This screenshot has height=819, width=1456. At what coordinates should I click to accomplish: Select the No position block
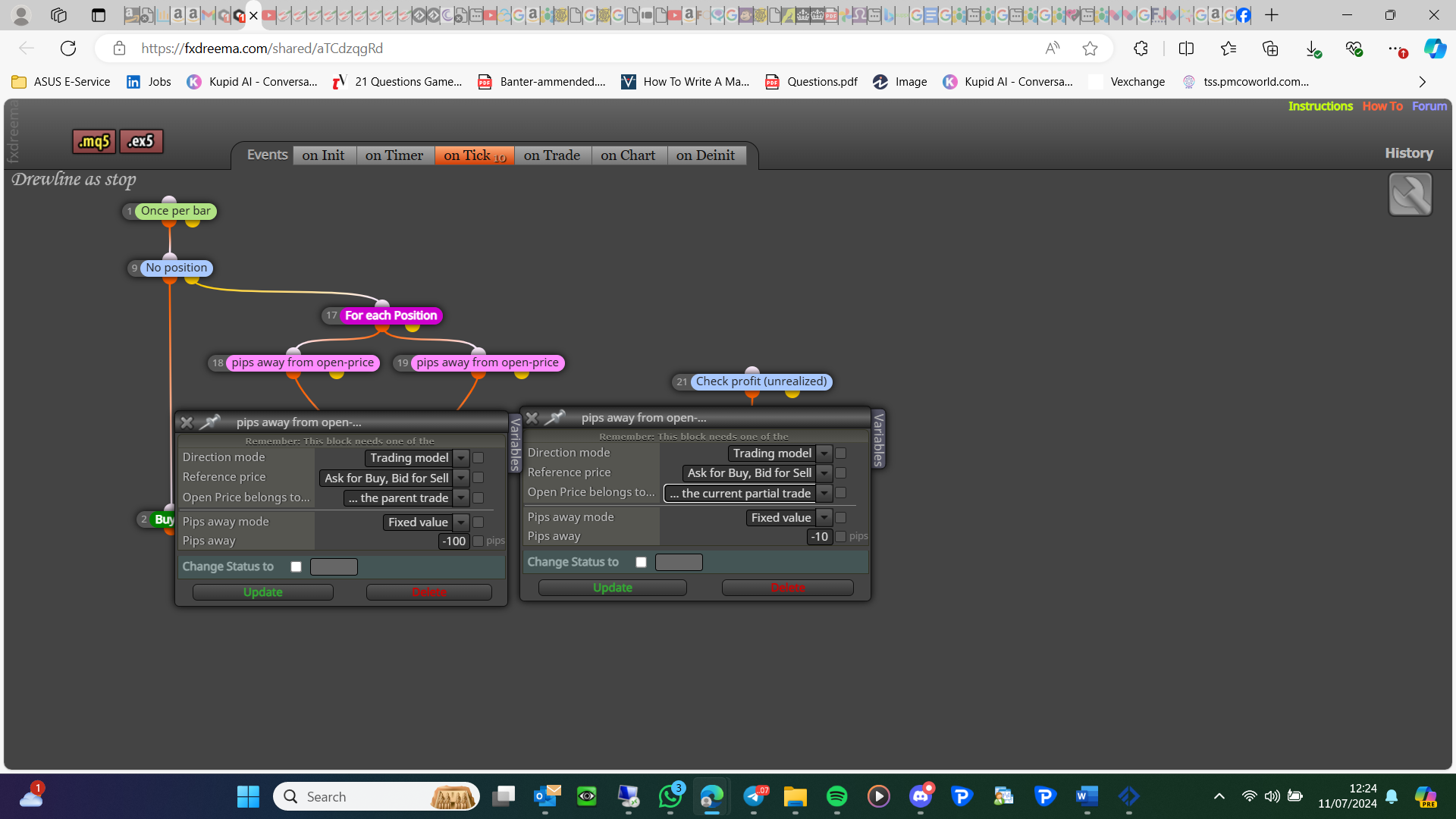click(x=176, y=268)
